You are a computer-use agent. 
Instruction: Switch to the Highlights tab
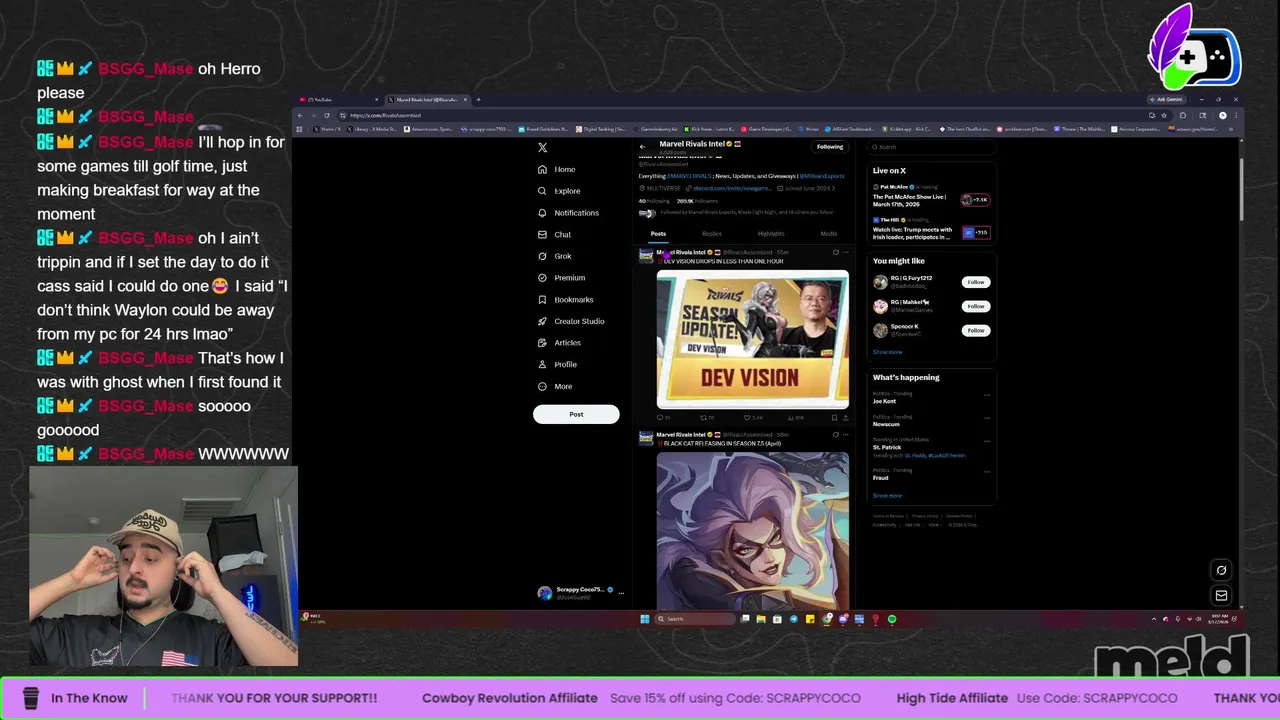pos(771,234)
